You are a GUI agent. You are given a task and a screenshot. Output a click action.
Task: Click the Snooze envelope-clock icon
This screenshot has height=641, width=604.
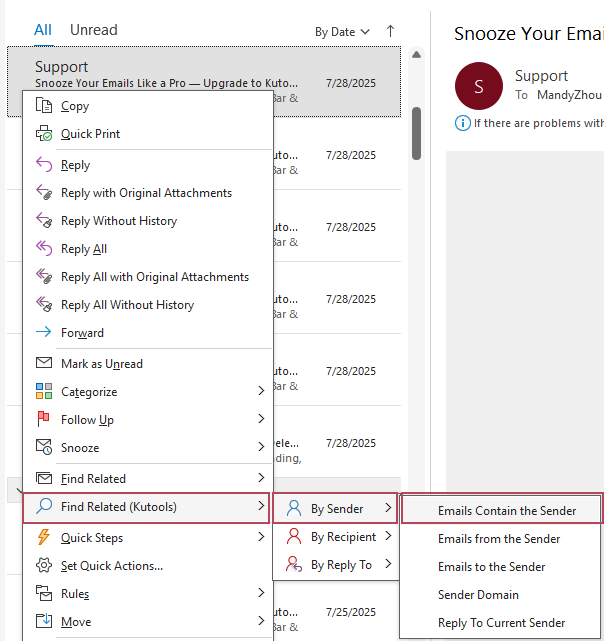(x=44, y=447)
